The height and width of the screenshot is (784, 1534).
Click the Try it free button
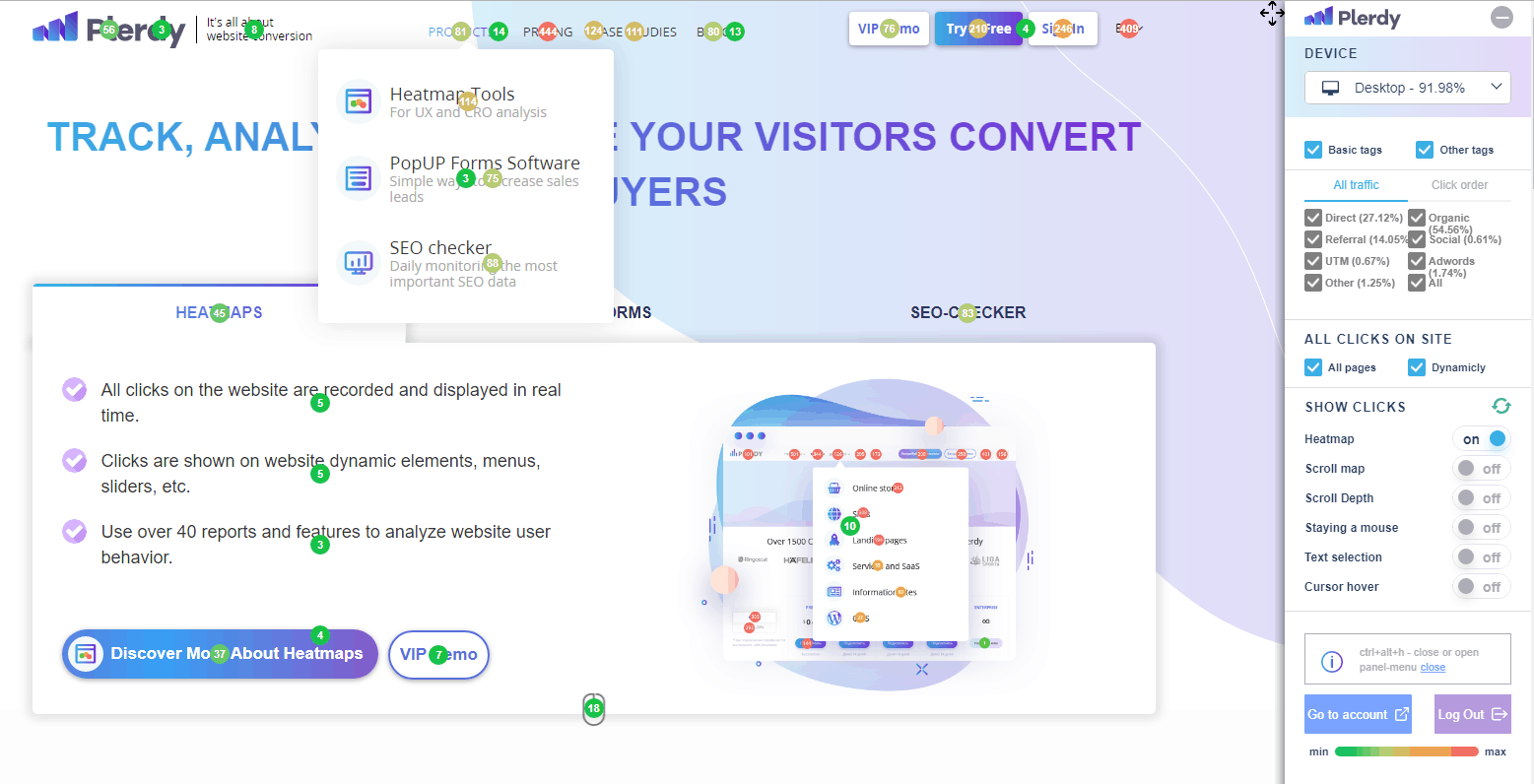[x=978, y=29]
